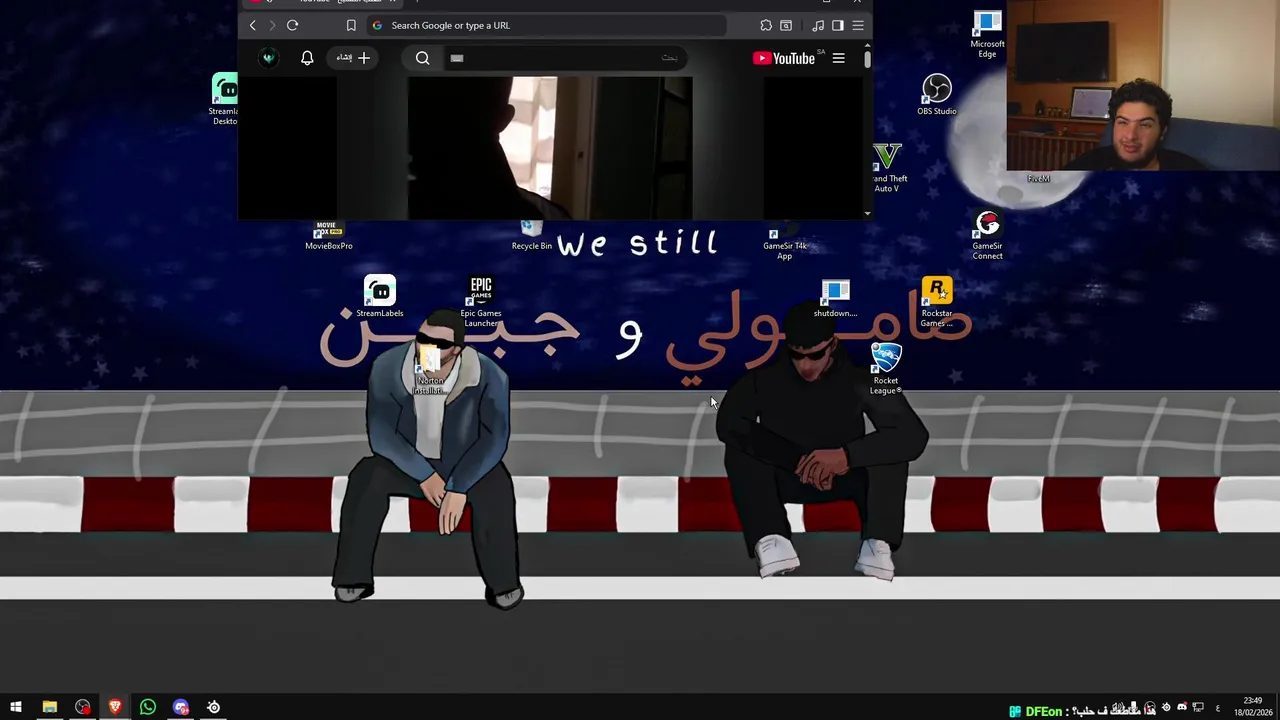This screenshot has height=720, width=1280.
Task: Click into the YouTube search field
Action: [565, 58]
